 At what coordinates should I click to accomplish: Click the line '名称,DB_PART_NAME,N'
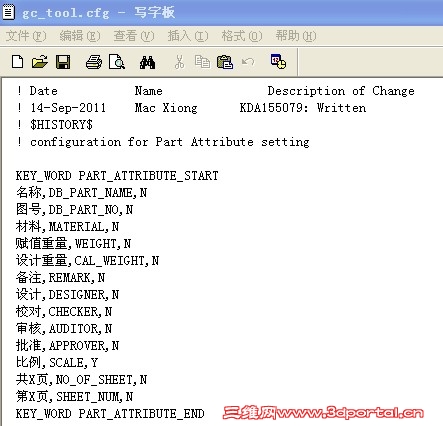point(81,193)
